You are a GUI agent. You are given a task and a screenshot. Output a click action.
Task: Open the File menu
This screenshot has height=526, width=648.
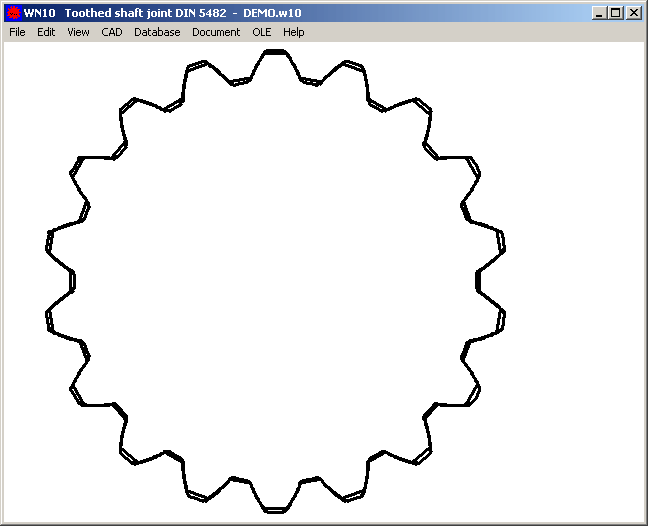click(x=17, y=32)
